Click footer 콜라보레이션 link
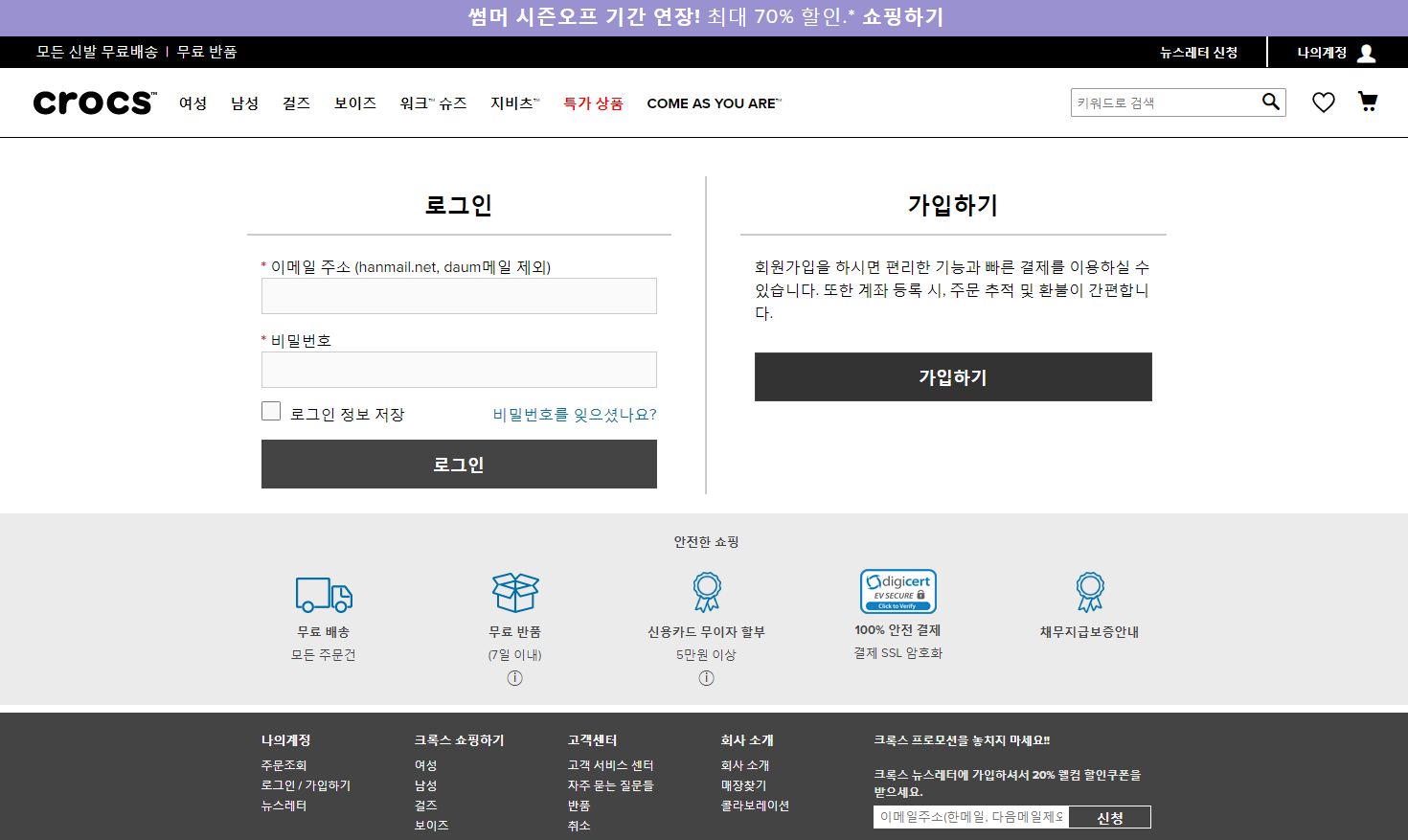Image resolution: width=1408 pixels, height=840 pixels. 755,806
